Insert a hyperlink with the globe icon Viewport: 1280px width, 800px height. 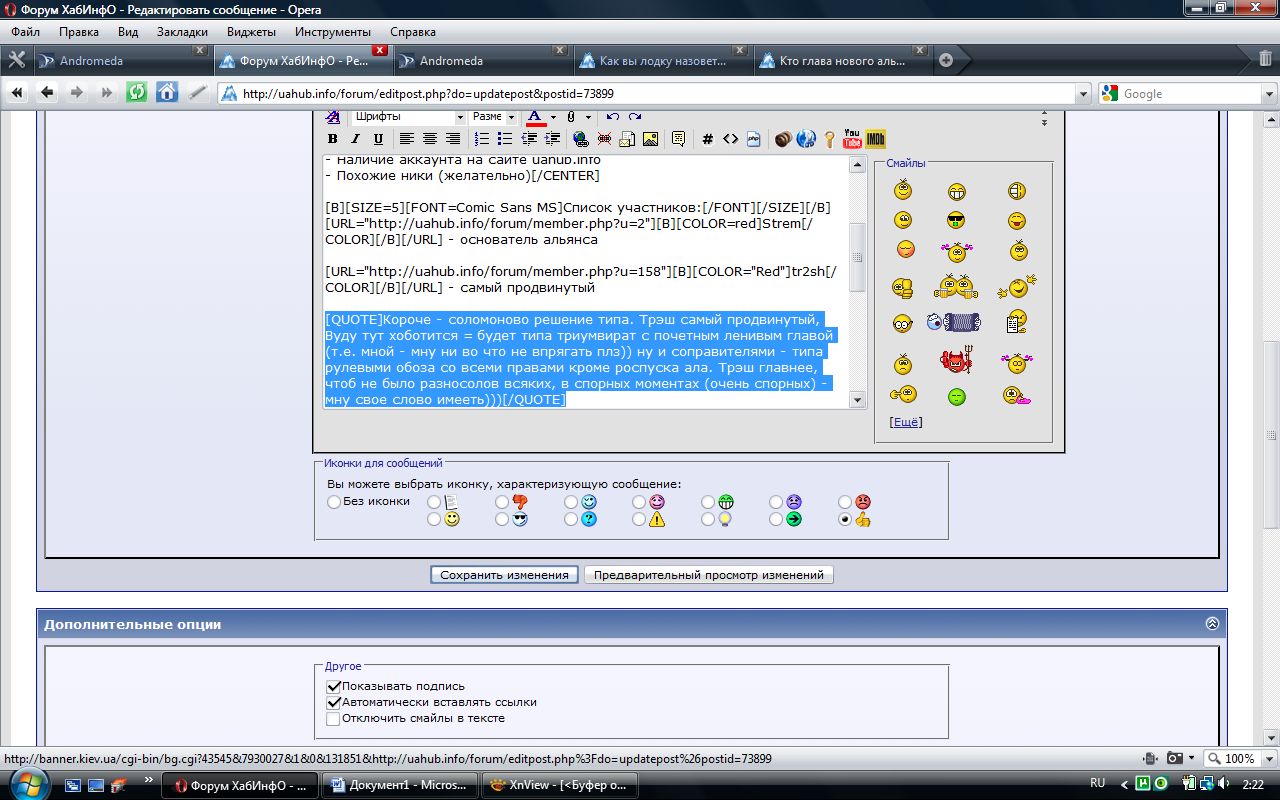point(581,139)
